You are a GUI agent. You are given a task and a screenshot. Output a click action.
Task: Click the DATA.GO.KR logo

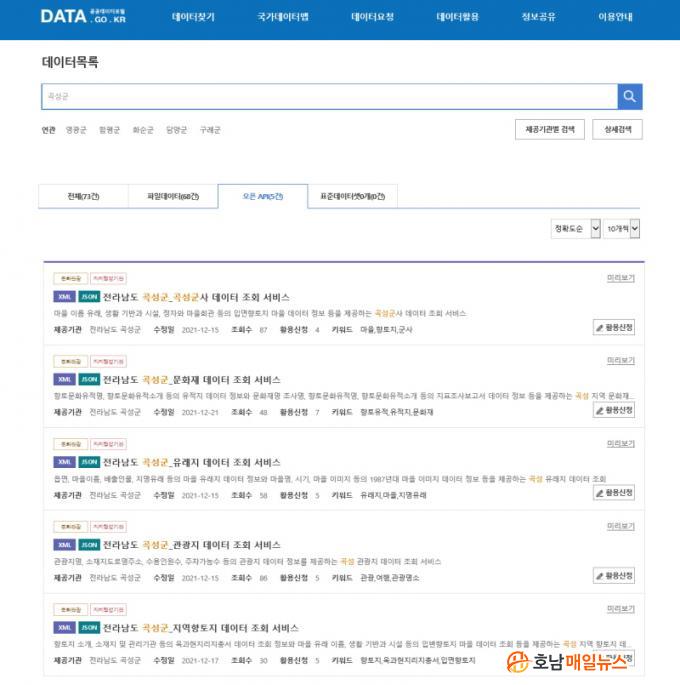[83, 17]
